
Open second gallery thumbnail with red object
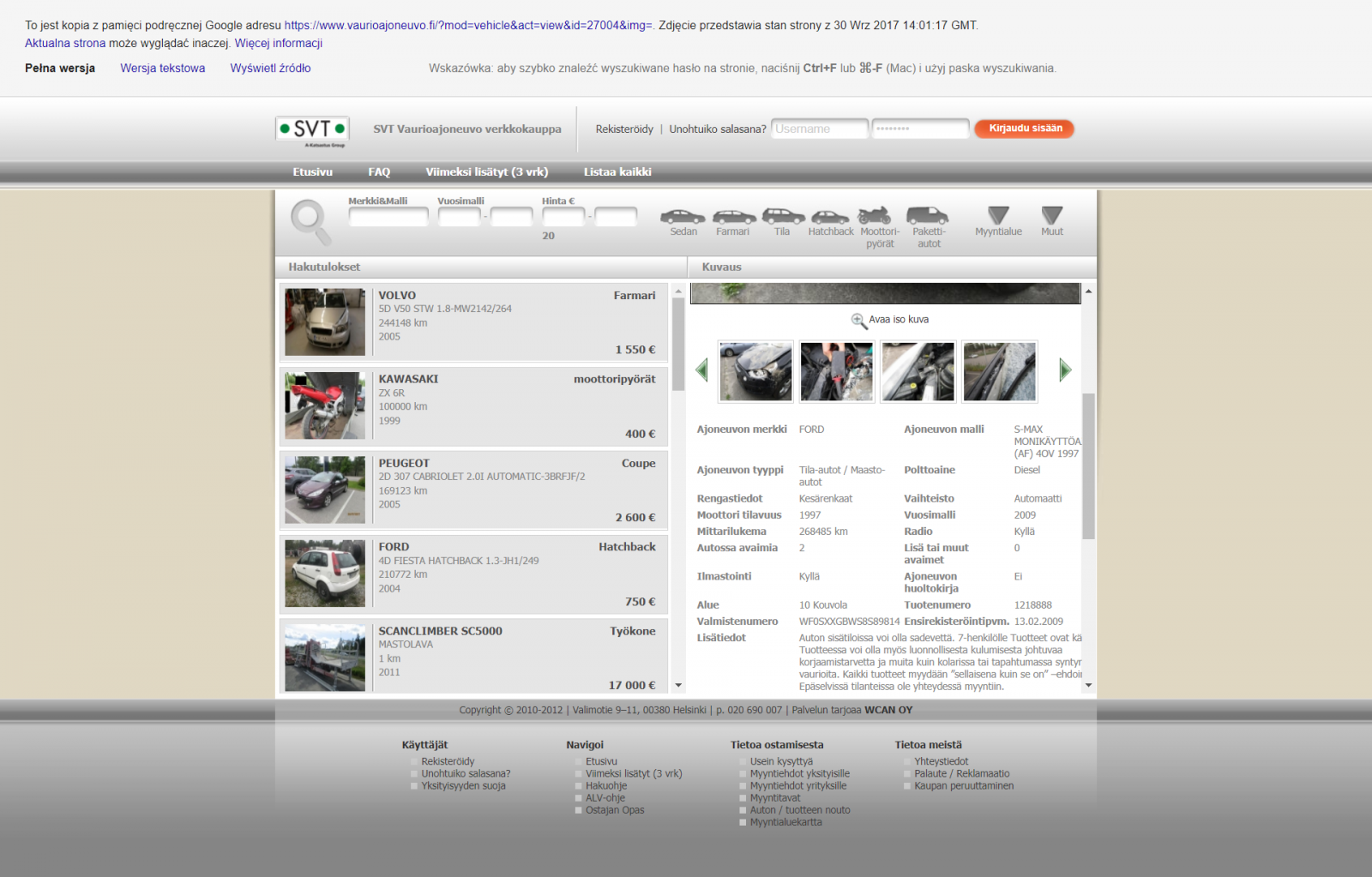(837, 371)
